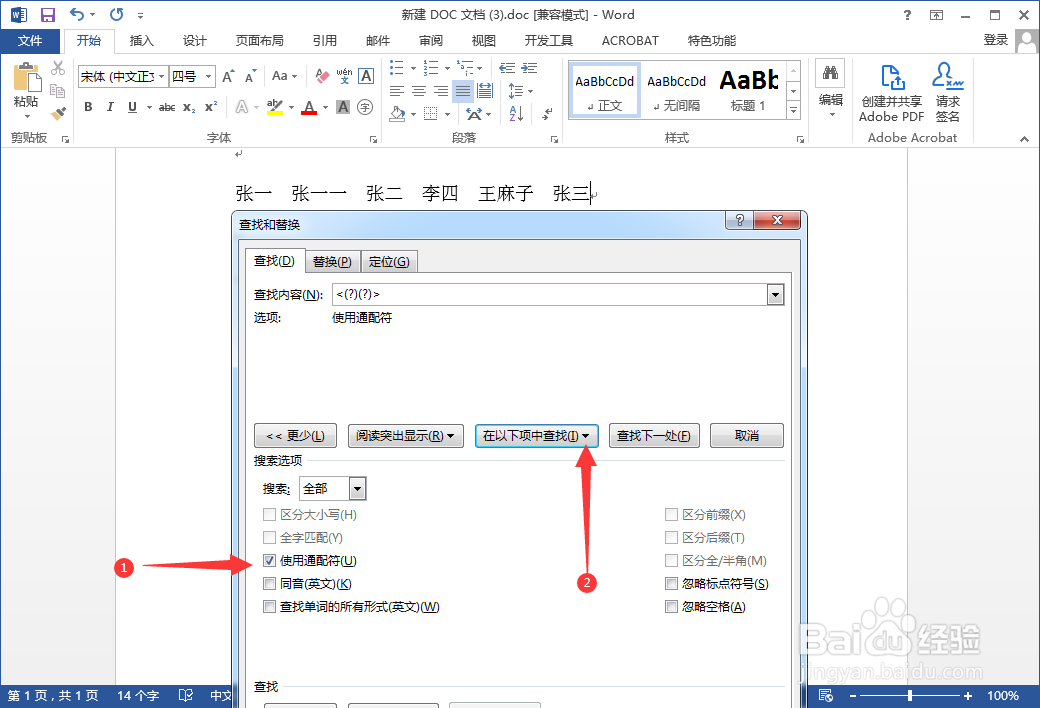1040x708 pixels.
Task: Check the 忽略空格 ignore spaces checkbox
Action: [671, 606]
